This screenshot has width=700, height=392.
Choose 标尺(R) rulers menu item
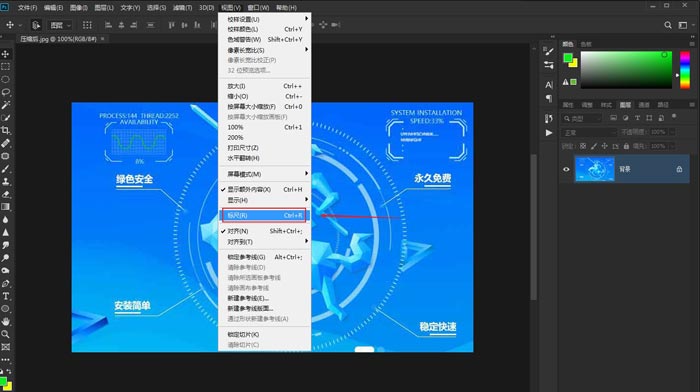point(264,215)
